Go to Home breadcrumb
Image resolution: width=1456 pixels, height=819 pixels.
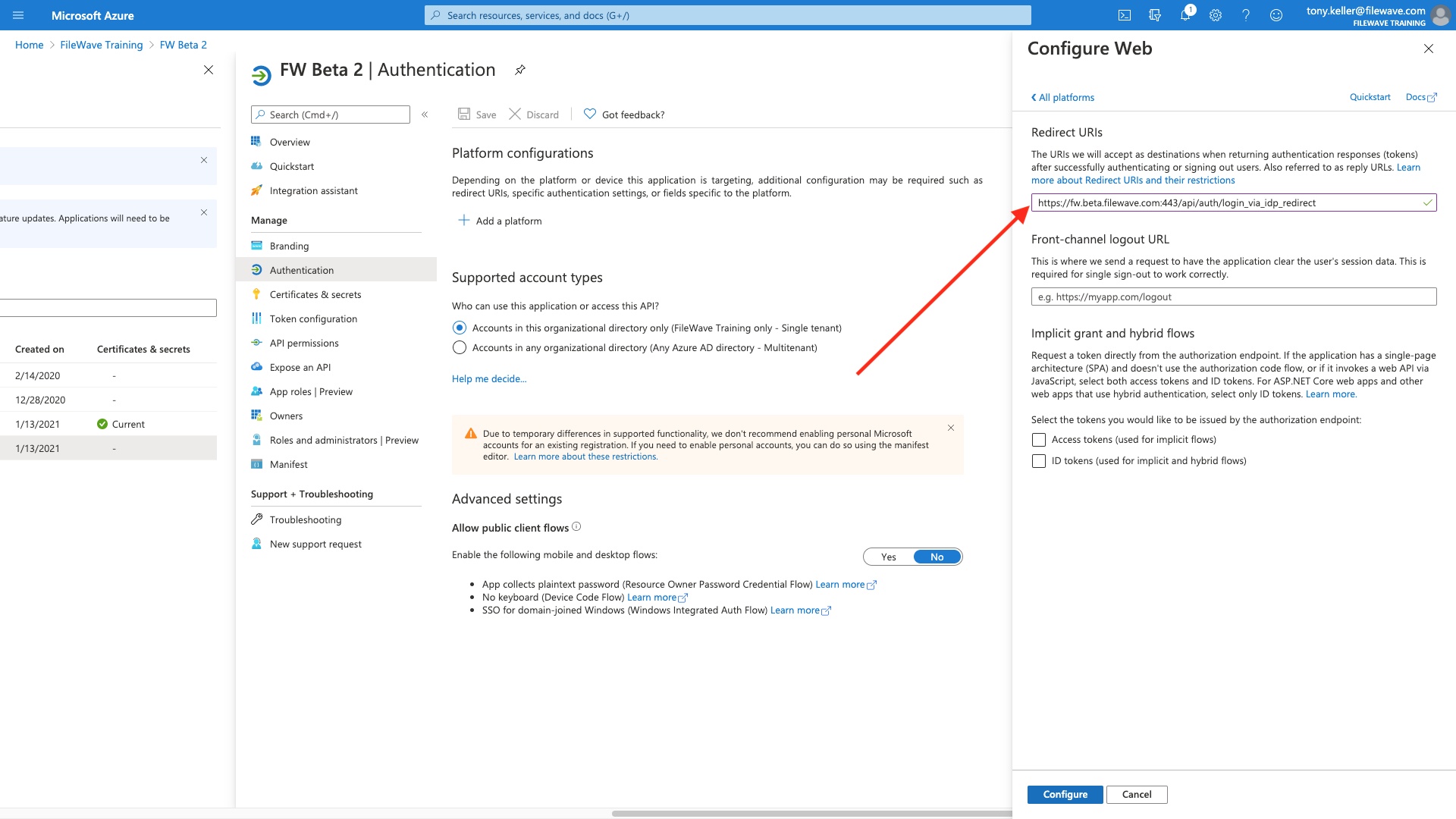30,45
